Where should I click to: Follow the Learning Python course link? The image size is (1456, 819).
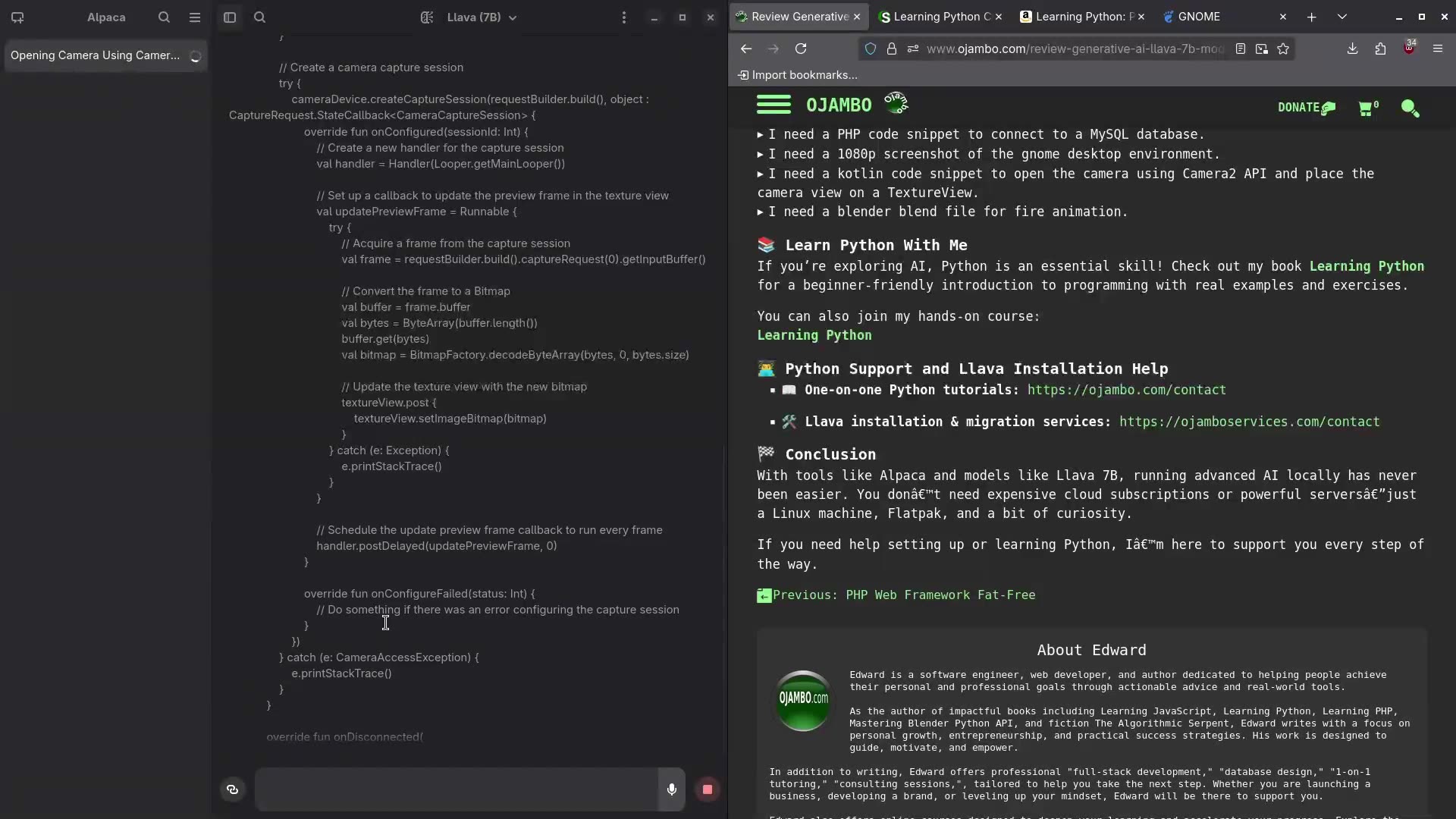[x=814, y=335]
